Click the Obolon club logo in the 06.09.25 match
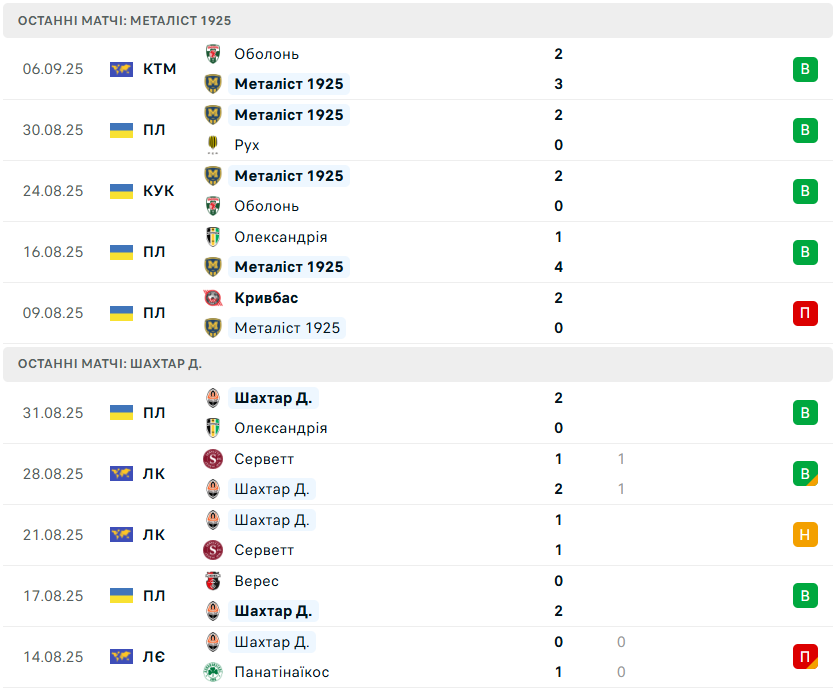The image size is (837, 691). coord(212,54)
